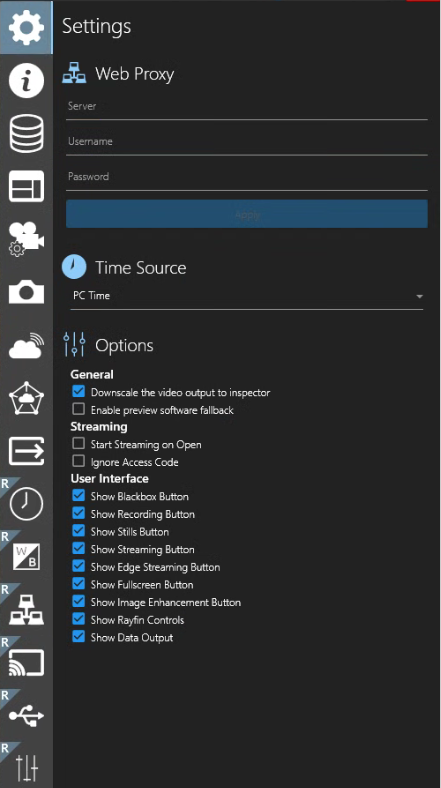Image resolution: width=441 pixels, height=788 pixels.
Task: Focus the Password field
Action: [247, 177]
